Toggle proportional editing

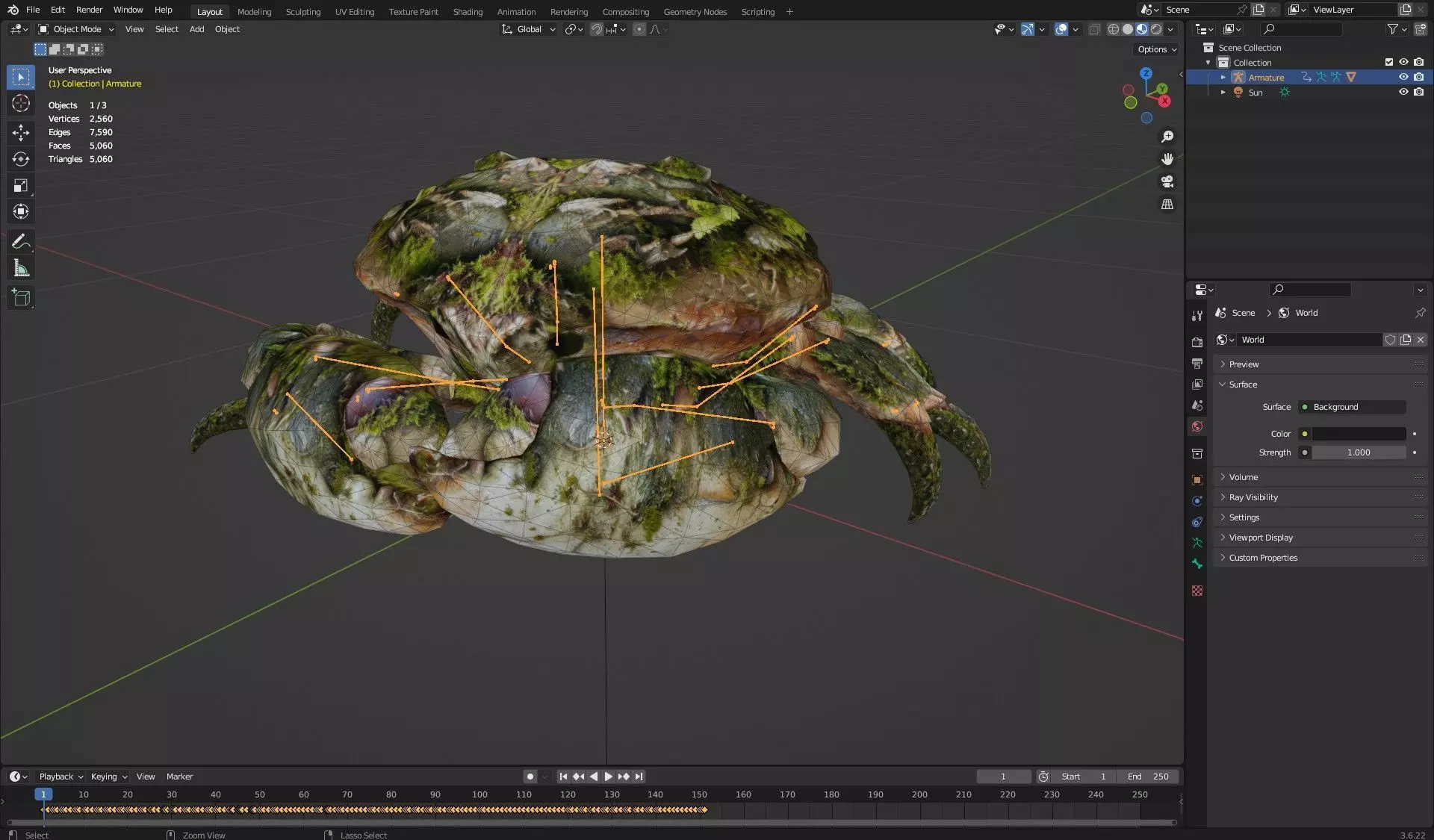point(639,29)
